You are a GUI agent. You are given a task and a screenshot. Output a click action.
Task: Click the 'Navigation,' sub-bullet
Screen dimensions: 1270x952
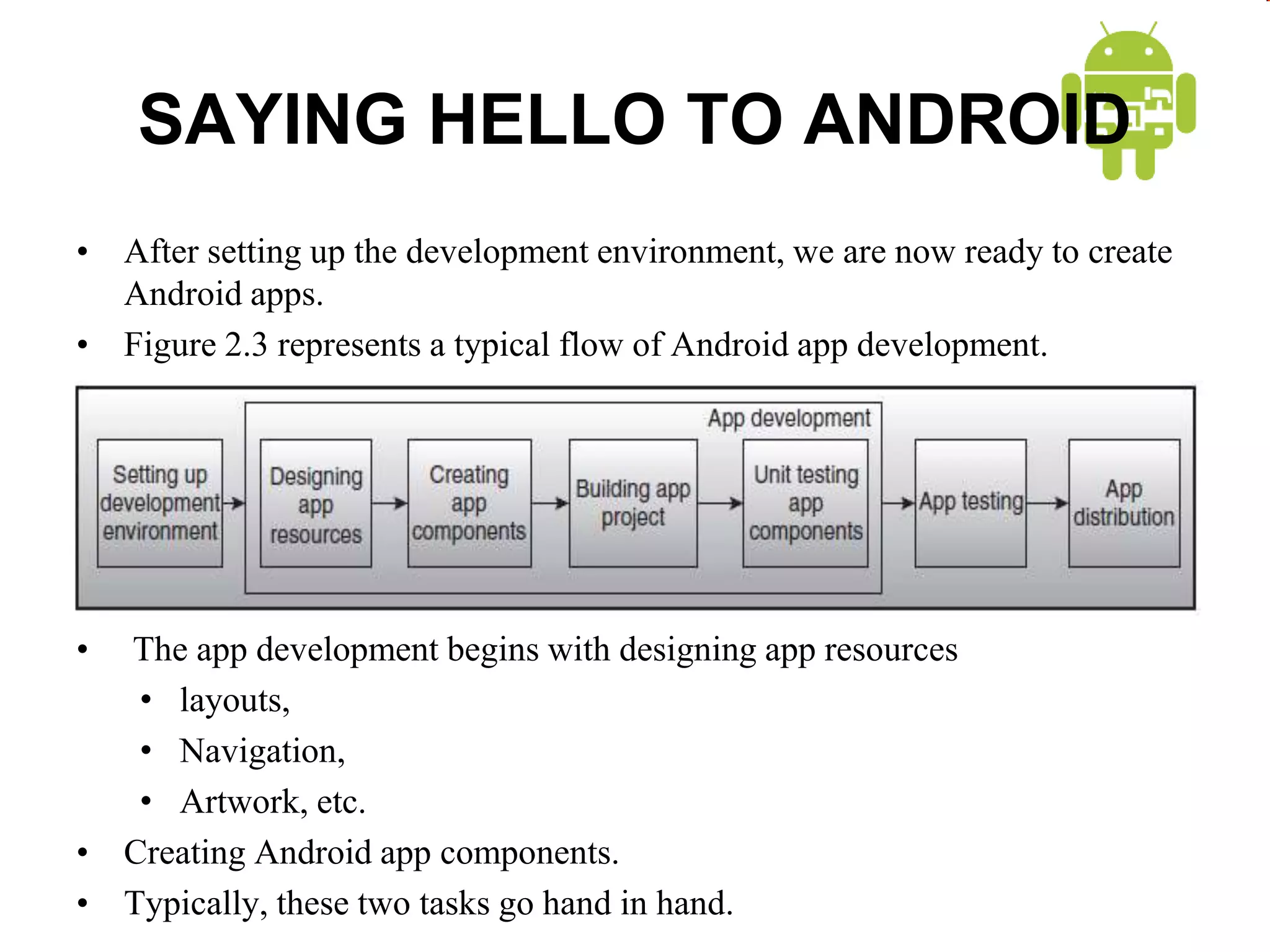point(262,752)
